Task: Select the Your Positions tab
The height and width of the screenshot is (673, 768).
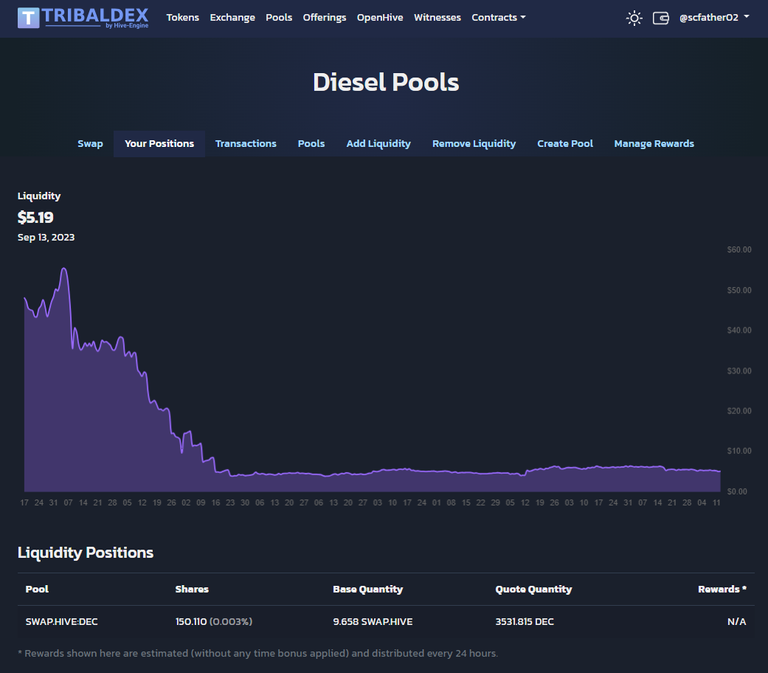Action: point(159,144)
